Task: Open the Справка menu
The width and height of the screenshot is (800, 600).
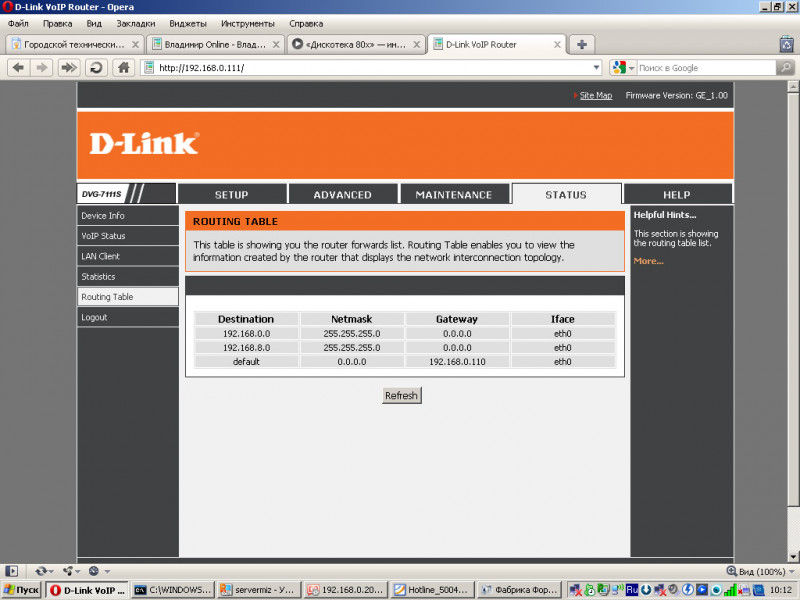Action: (306, 23)
